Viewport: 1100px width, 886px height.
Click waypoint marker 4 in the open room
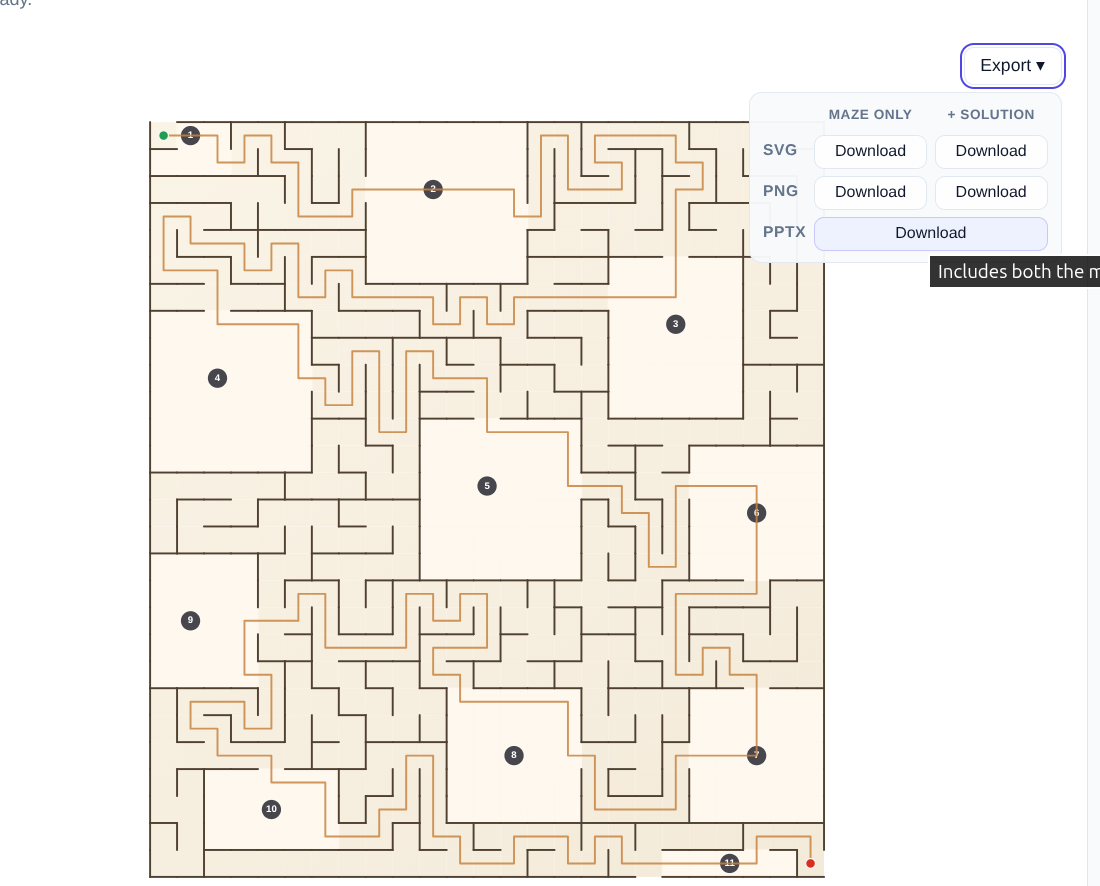217,377
